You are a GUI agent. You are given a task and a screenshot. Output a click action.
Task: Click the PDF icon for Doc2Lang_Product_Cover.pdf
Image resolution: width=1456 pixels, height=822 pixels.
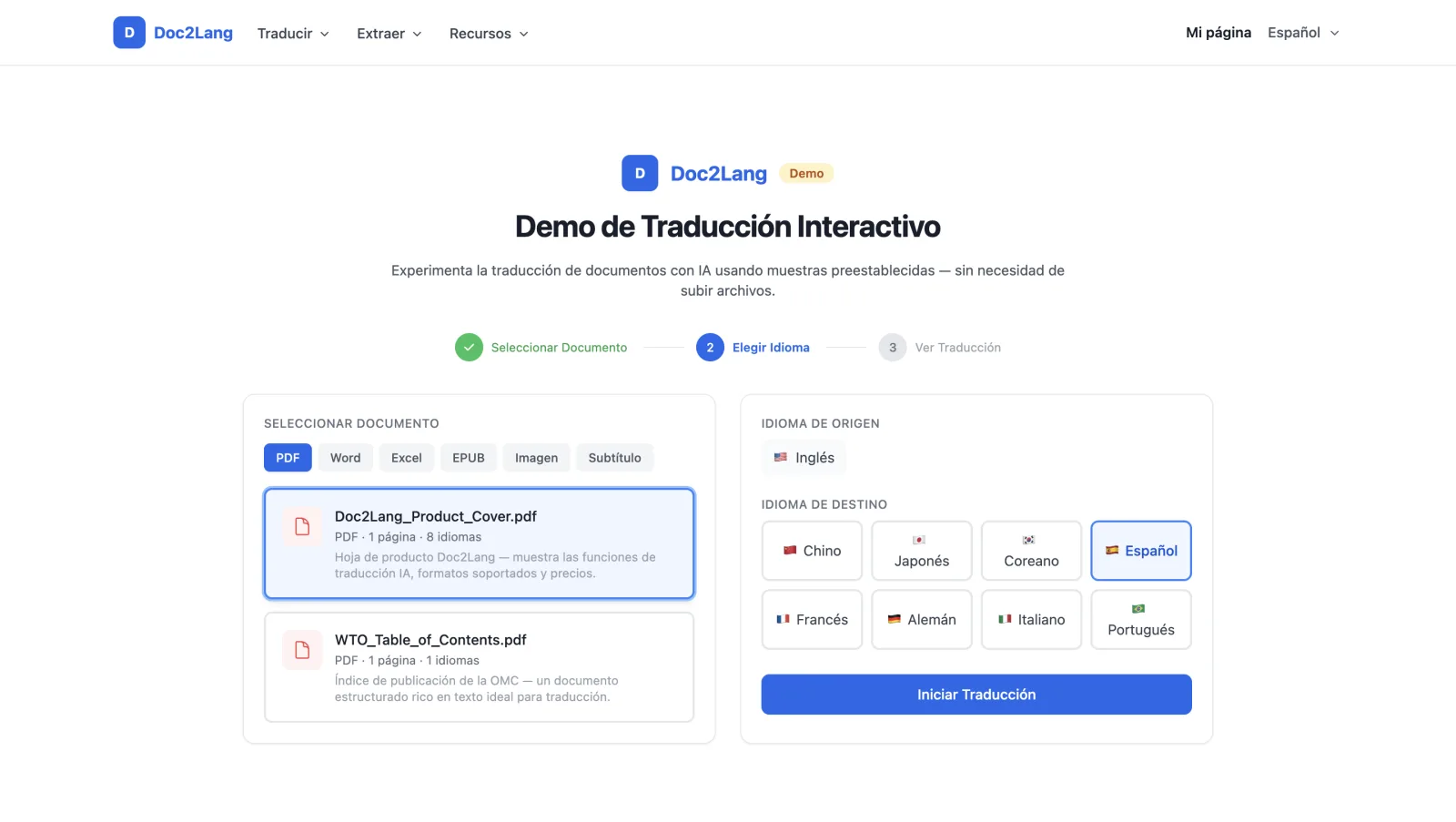click(302, 526)
